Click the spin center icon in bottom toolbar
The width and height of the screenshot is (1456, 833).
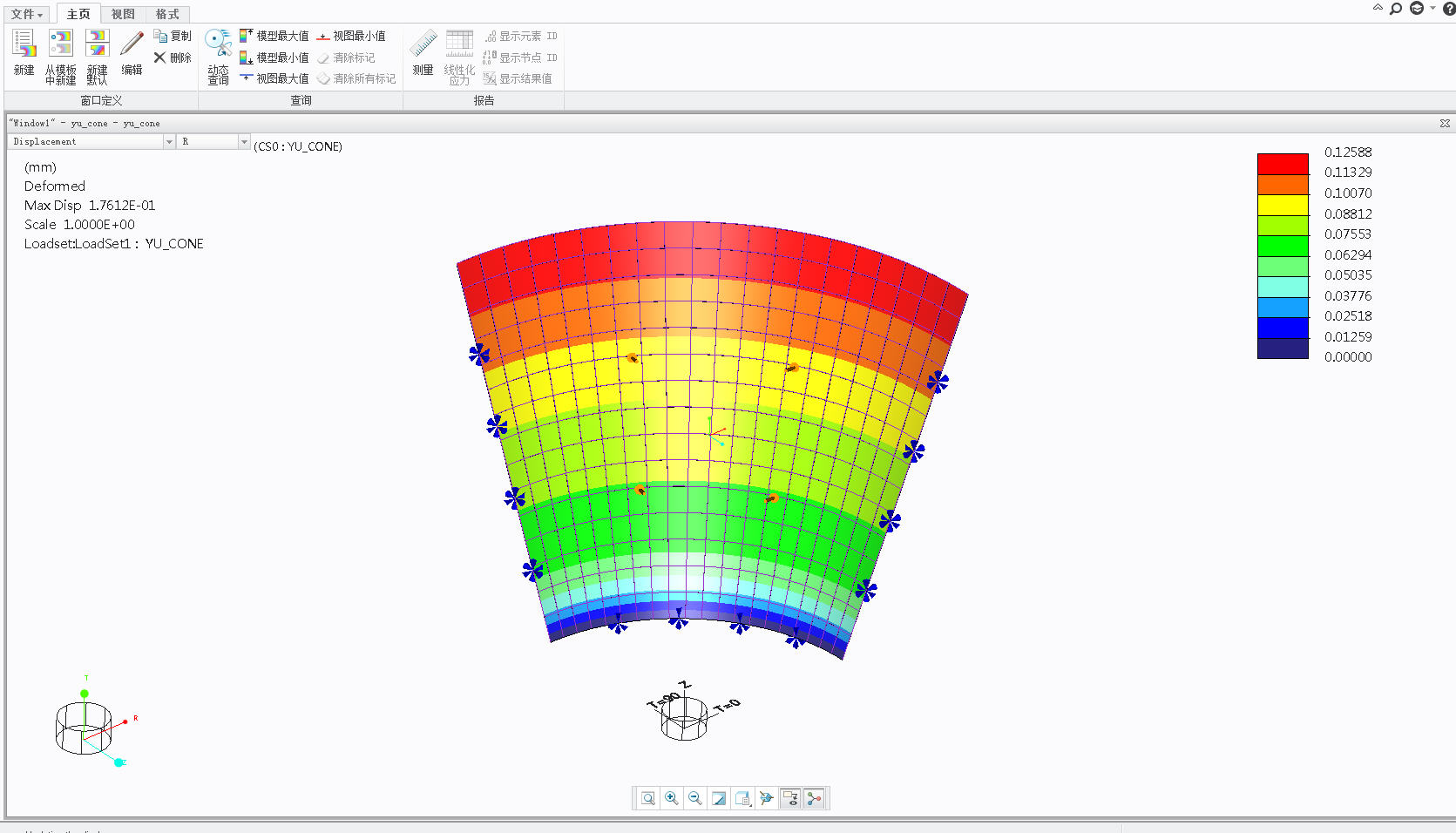pyautogui.click(x=767, y=798)
